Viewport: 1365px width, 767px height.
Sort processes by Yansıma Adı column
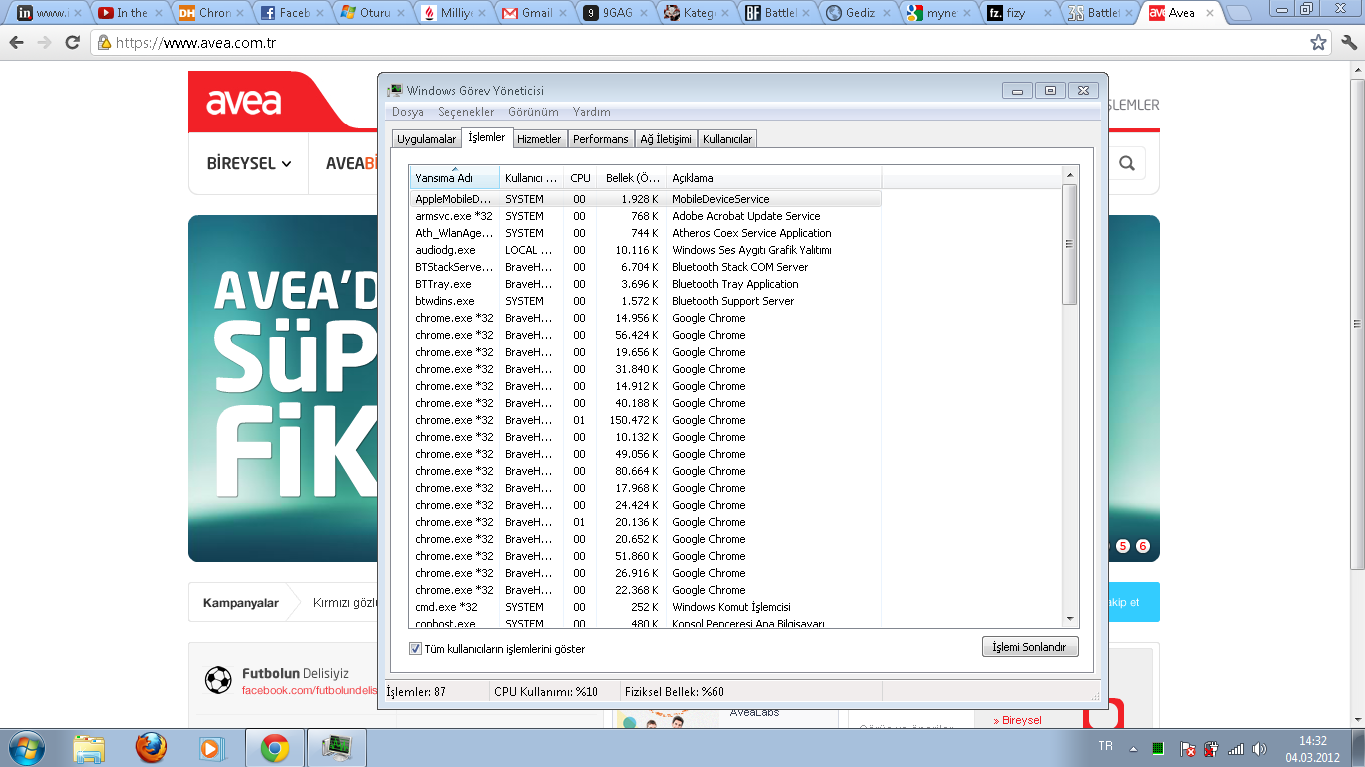tap(455, 178)
